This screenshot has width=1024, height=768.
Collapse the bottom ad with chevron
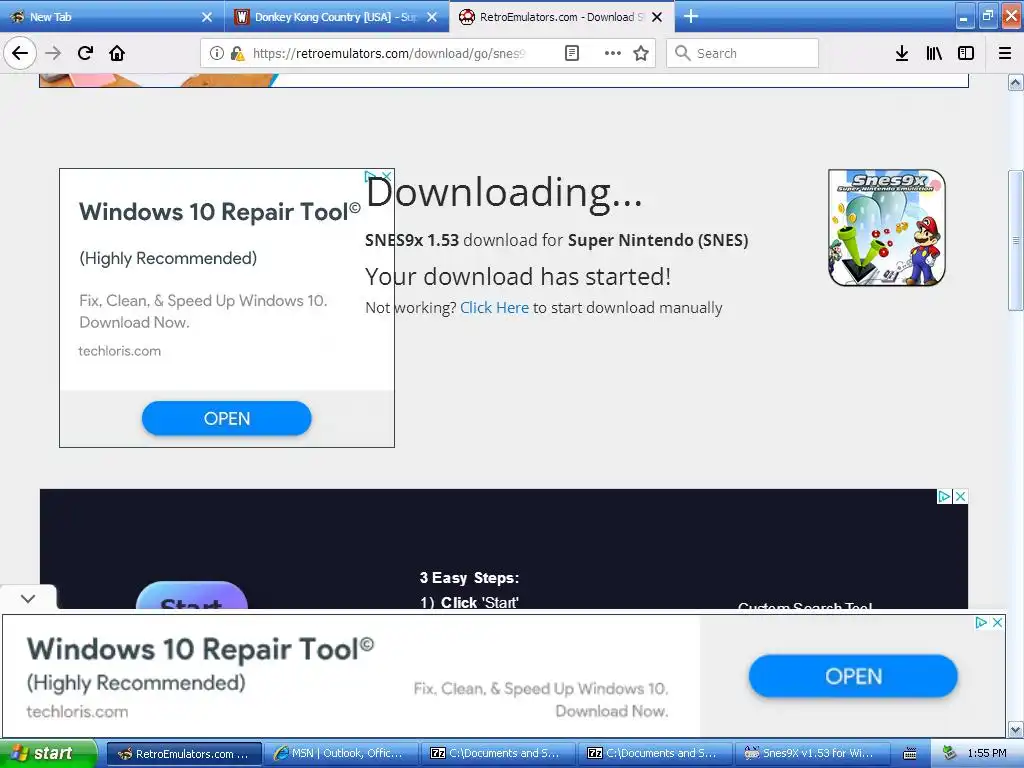click(x=28, y=598)
